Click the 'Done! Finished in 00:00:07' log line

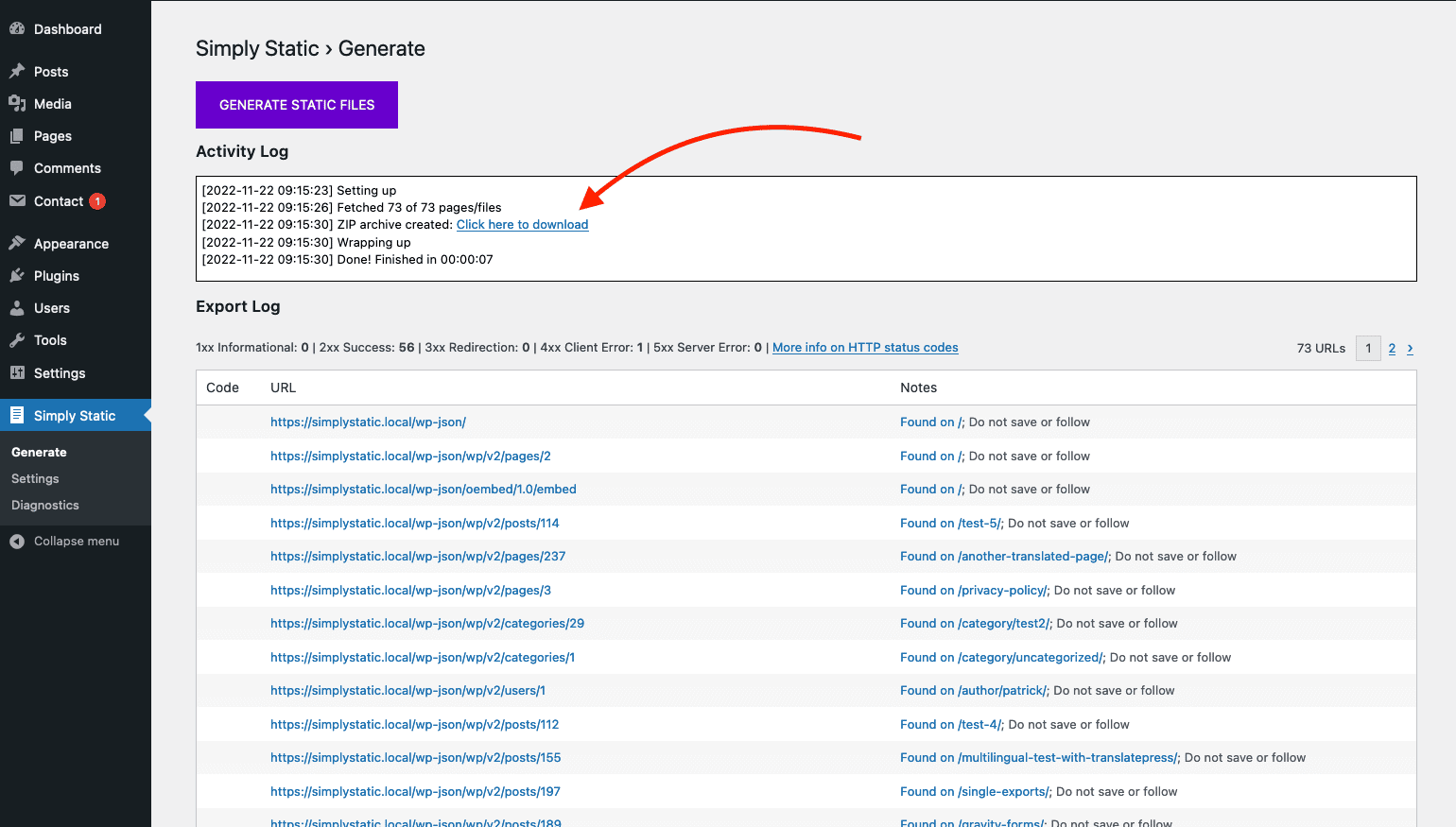pos(347,260)
